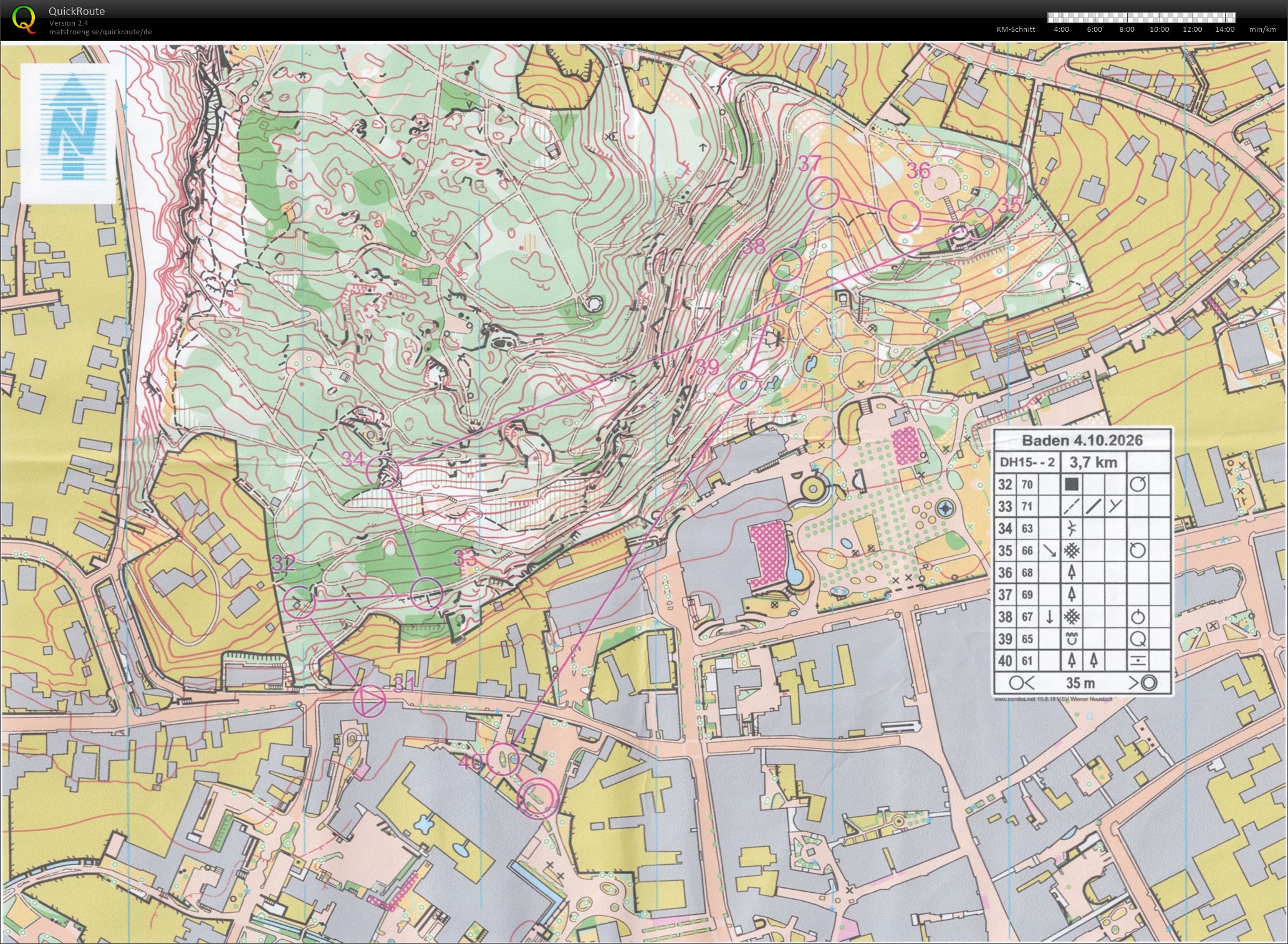Screen dimensions: 1288x944
Task: Click the 'QuickRoute' title text
Action: click(77, 11)
